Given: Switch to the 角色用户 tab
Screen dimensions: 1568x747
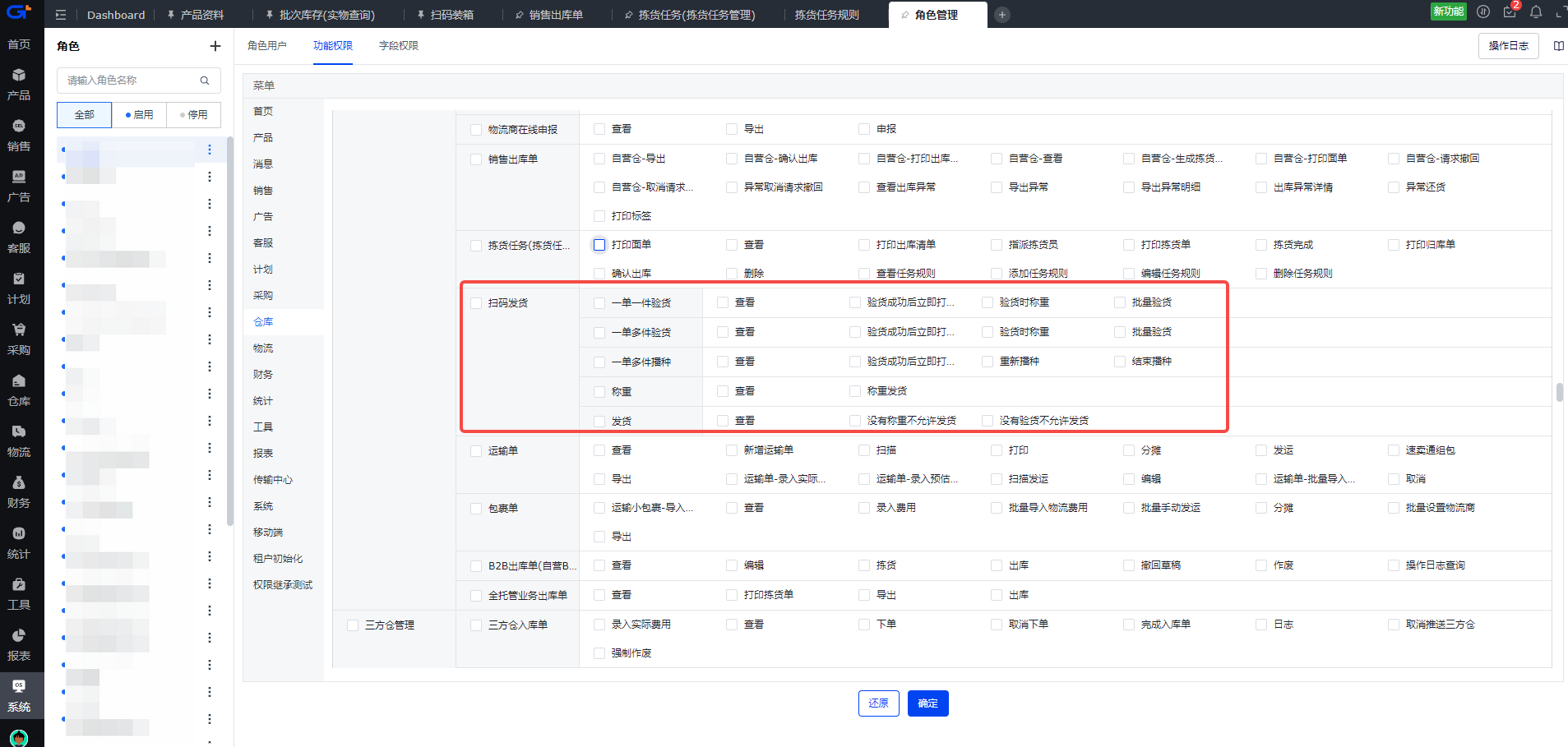Looking at the screenshot, I should coord(267,46).
